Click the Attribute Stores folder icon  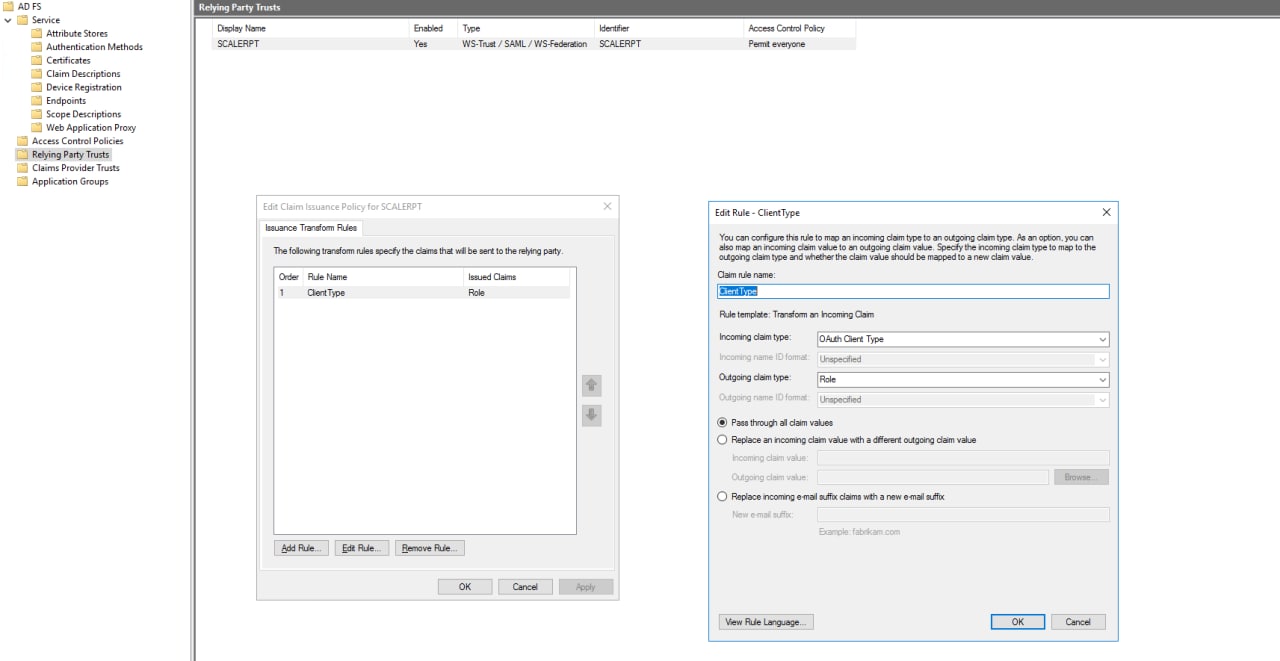point(37,33)
